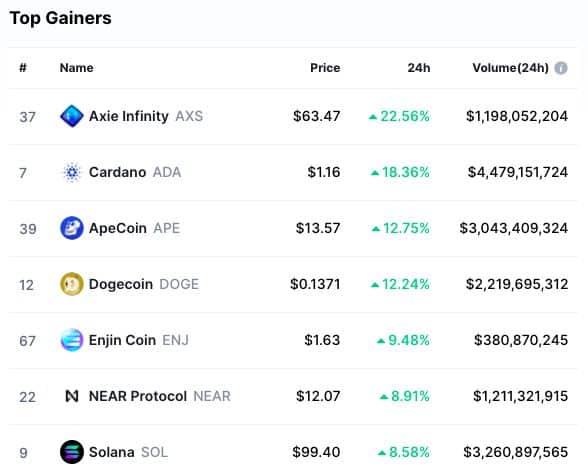The height and width of the screenshot is (471, 588).
Task: Sort the table by Price column
Action: pos(325,68)
